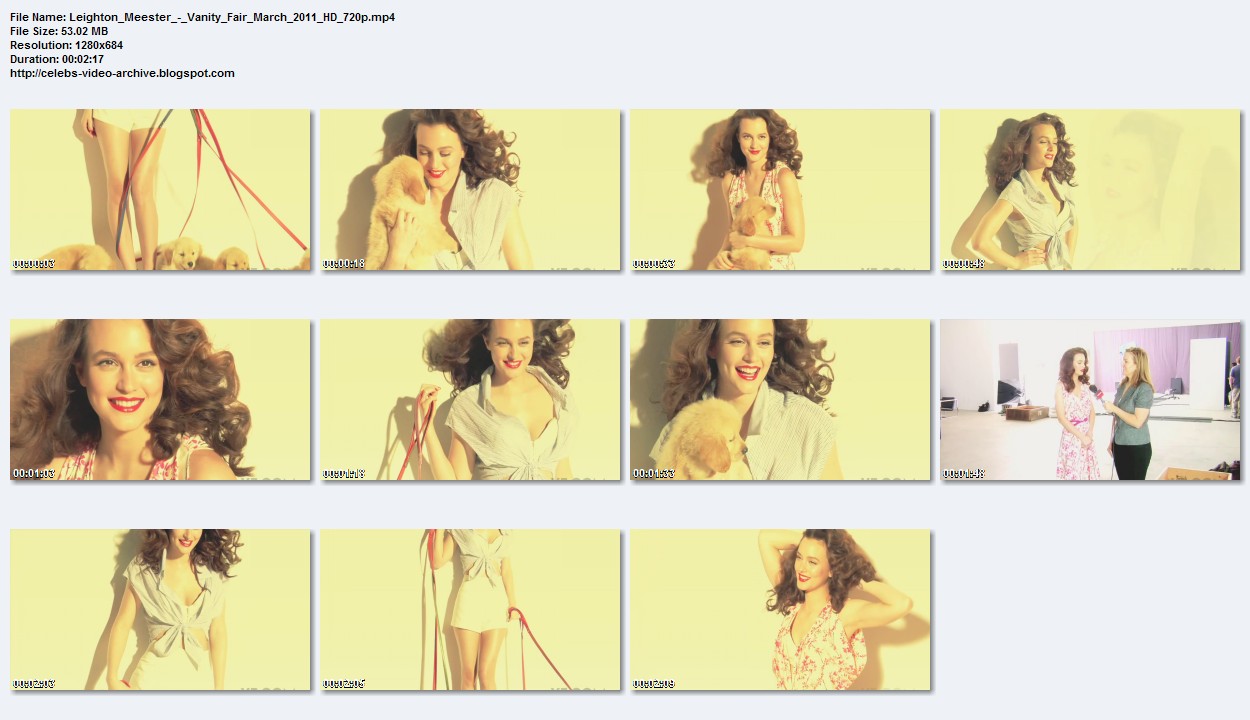Click timestamp on the arm-raised floral dress thumbnail

[654, 684]
